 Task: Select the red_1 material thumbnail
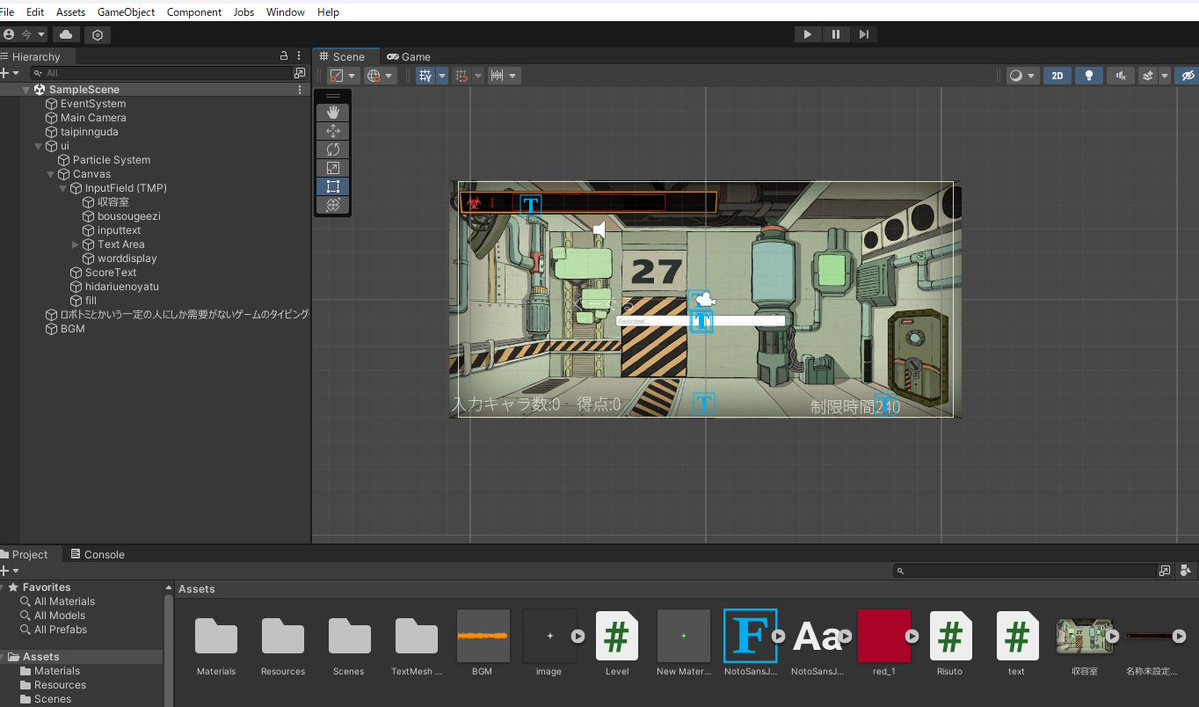click(886, 635)
